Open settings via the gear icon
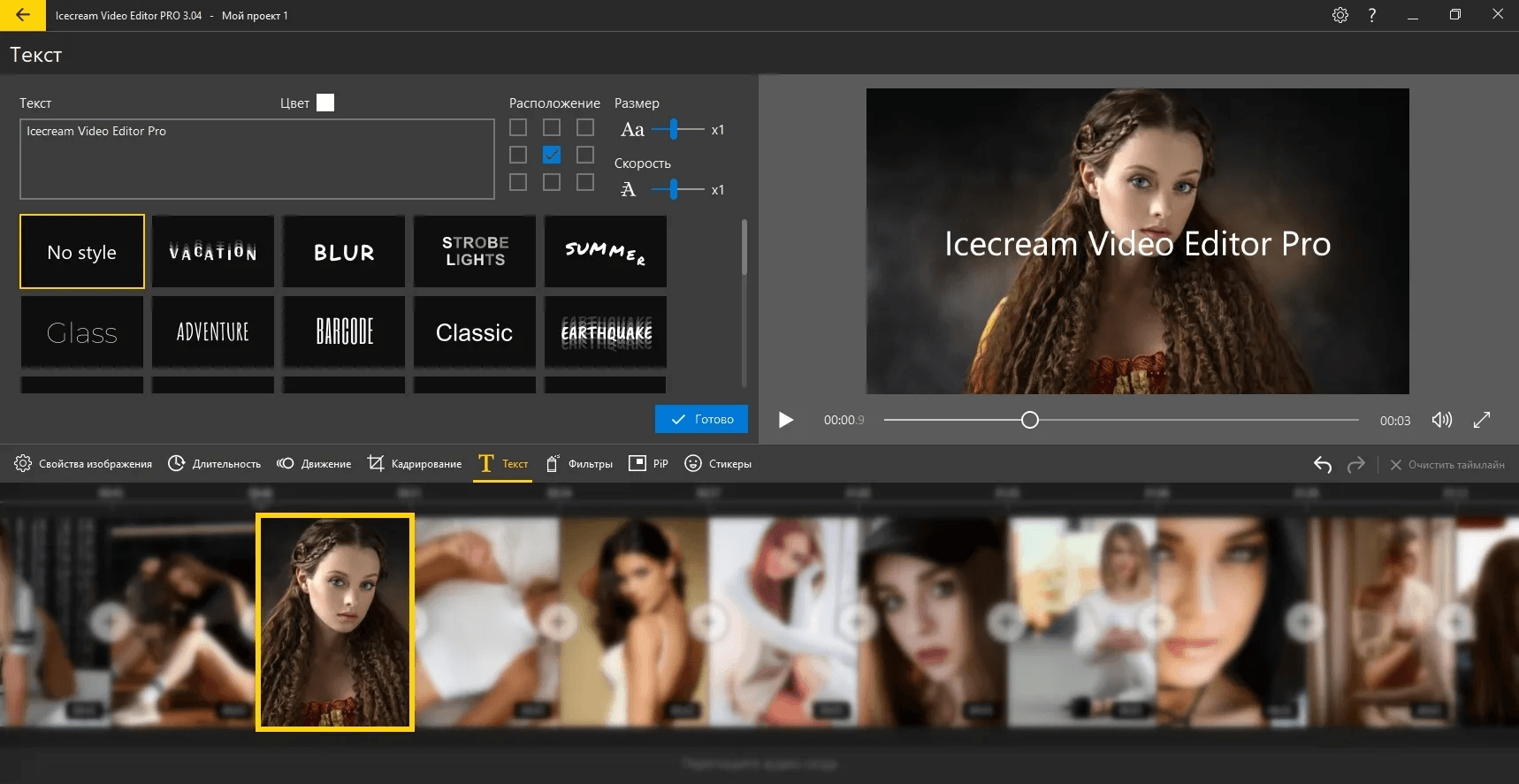 point(1340,15)
